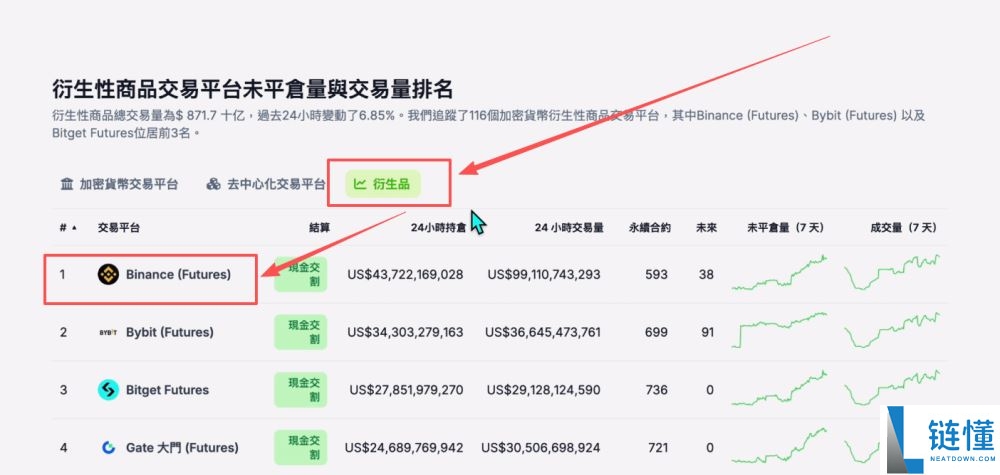This screenshot has height=475, width=1000.
Task: Open the 加密貨幣交易平台 tab
Action: [x=119, y=184]
